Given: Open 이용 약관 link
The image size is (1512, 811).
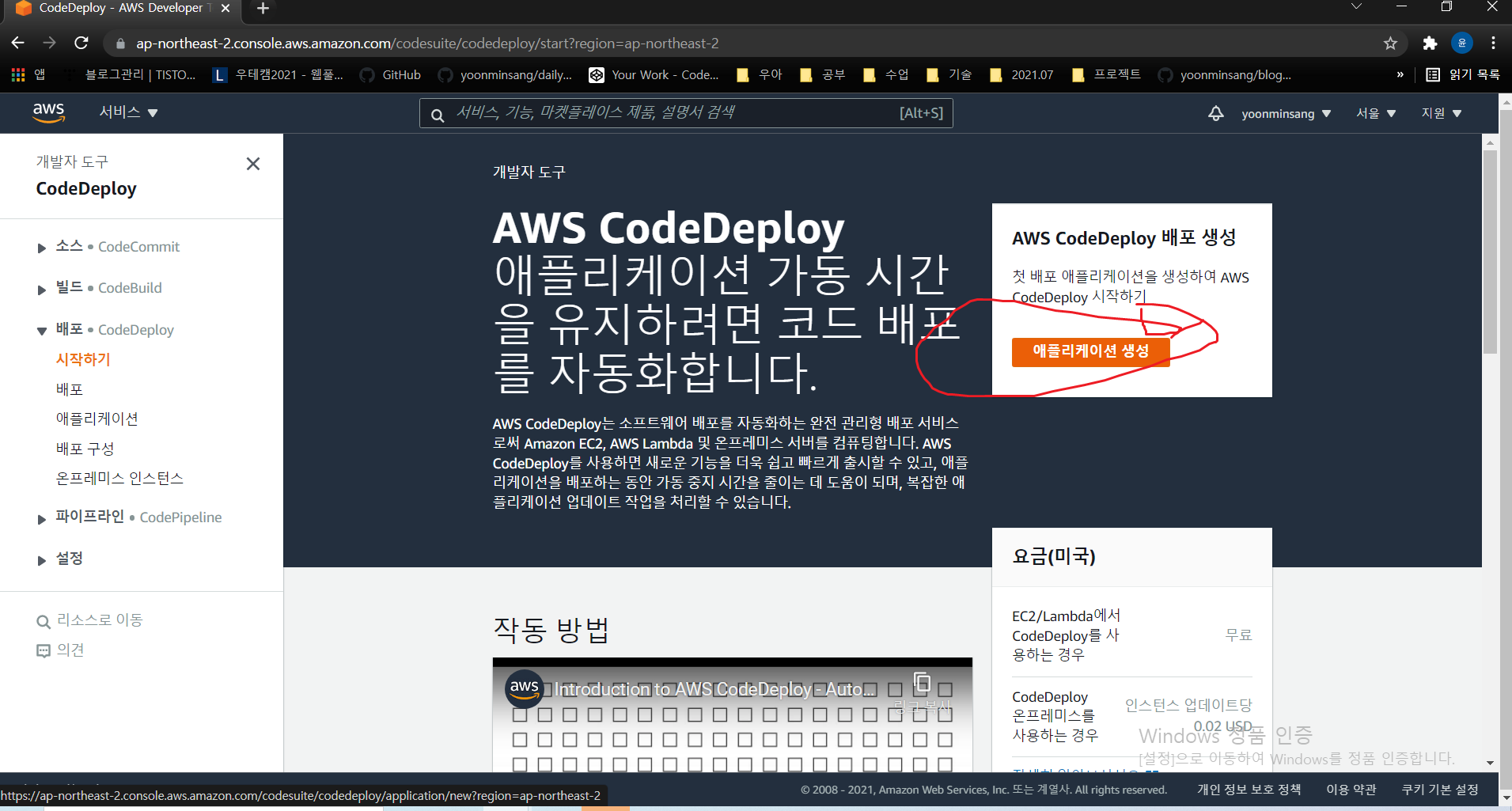Looking at the screenshot, I should [1351, 790].
